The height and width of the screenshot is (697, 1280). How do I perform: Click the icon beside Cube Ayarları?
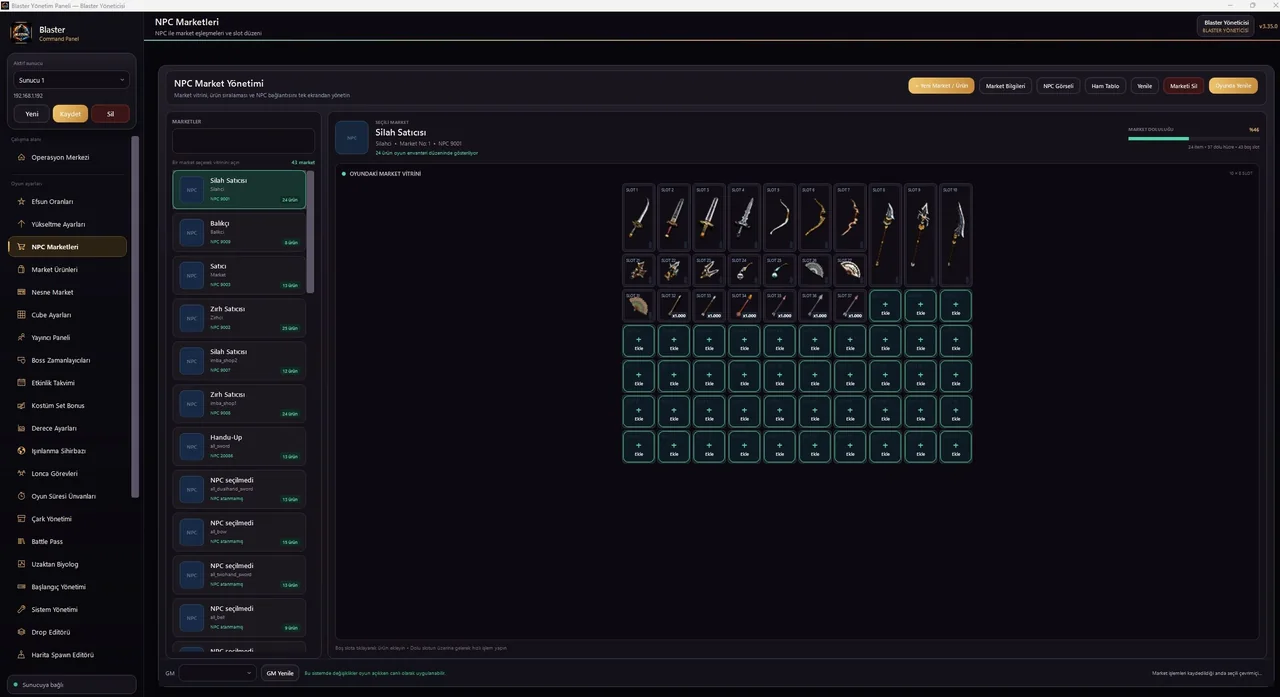(21, 315)
